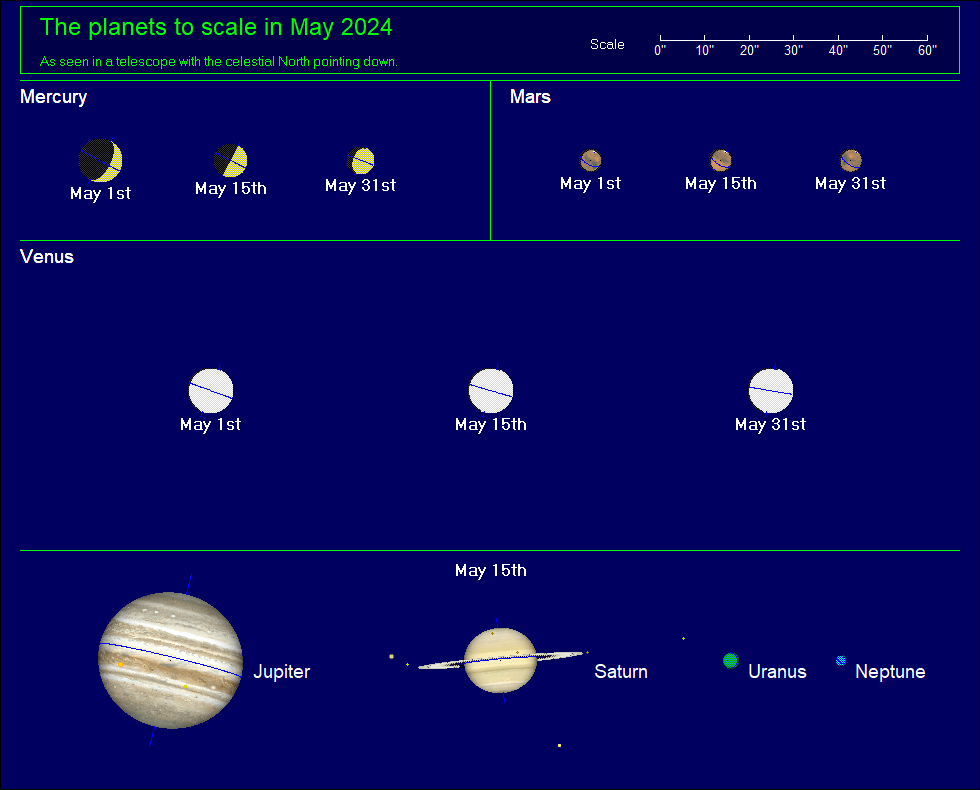Click the green Uranus disc

coord(731,660)
